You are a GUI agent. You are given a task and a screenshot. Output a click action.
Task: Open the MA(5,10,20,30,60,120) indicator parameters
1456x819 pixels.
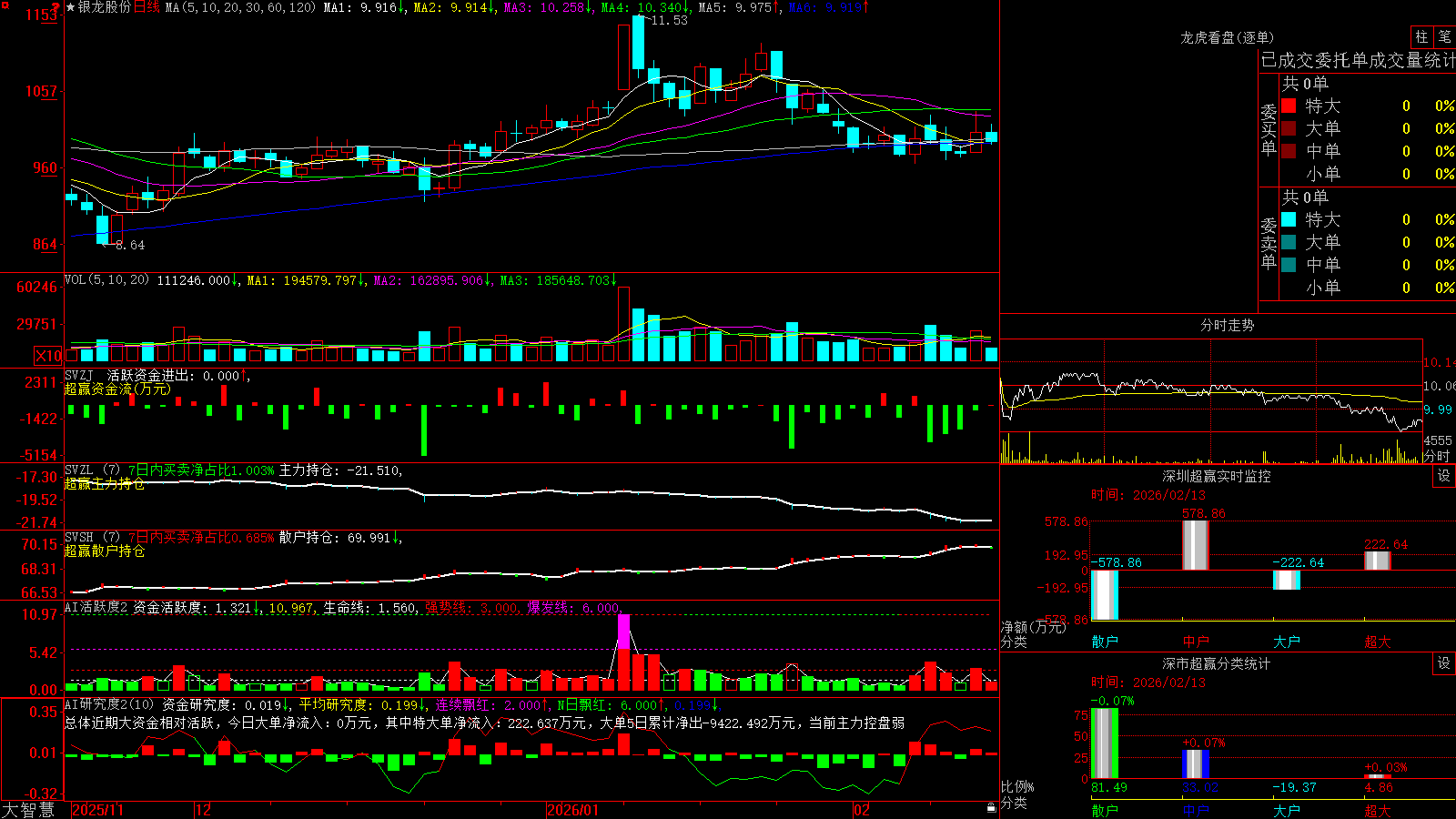tap(241, 7)
